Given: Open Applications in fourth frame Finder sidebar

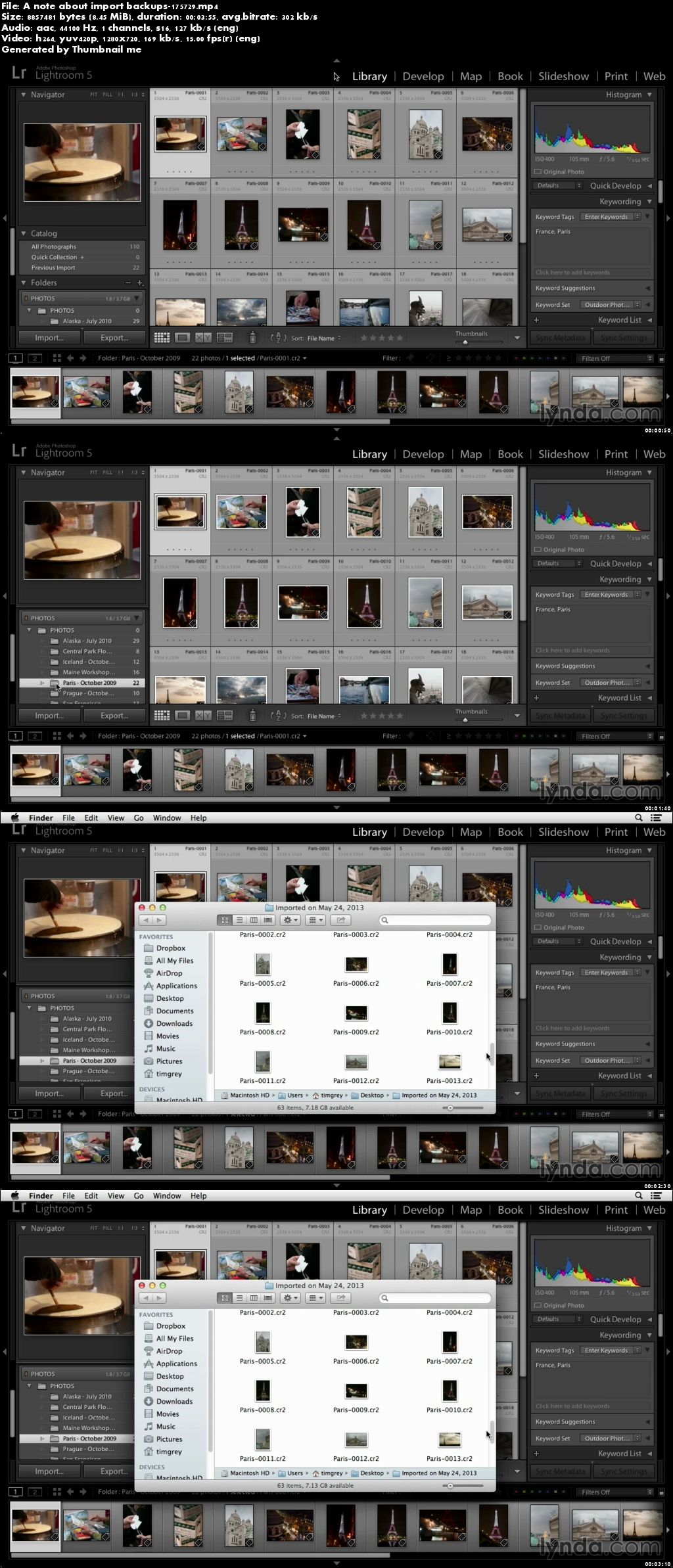Looking at the screenshot, I should [x=176, y=1364].
